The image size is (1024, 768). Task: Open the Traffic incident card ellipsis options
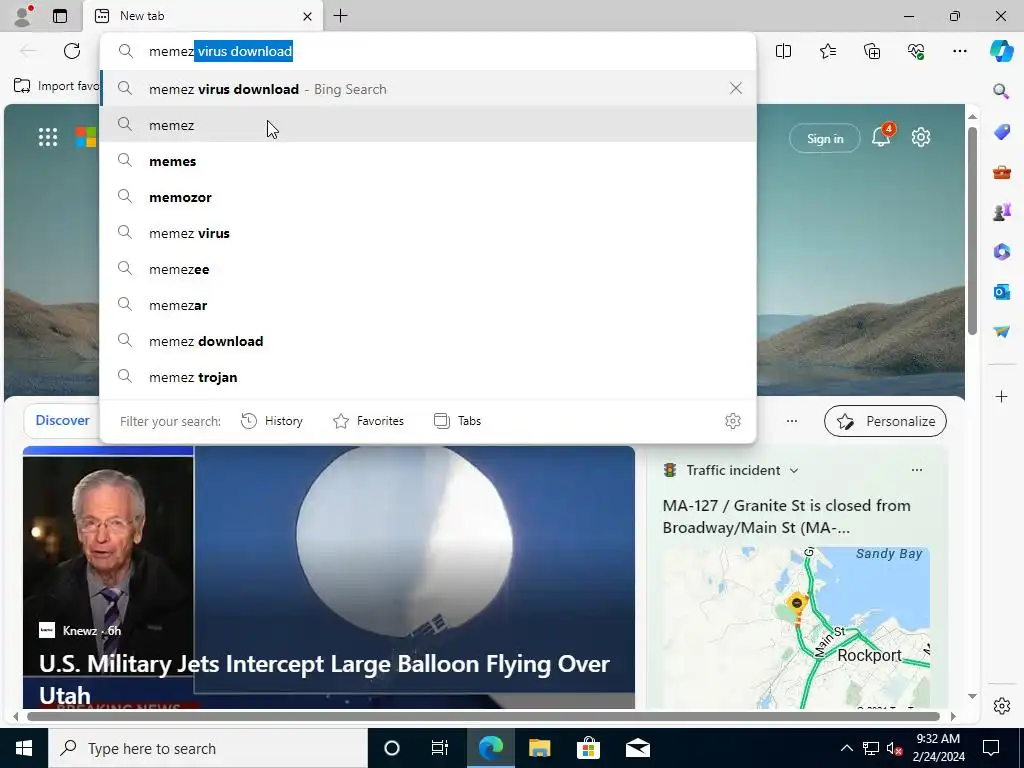(916, 470)
